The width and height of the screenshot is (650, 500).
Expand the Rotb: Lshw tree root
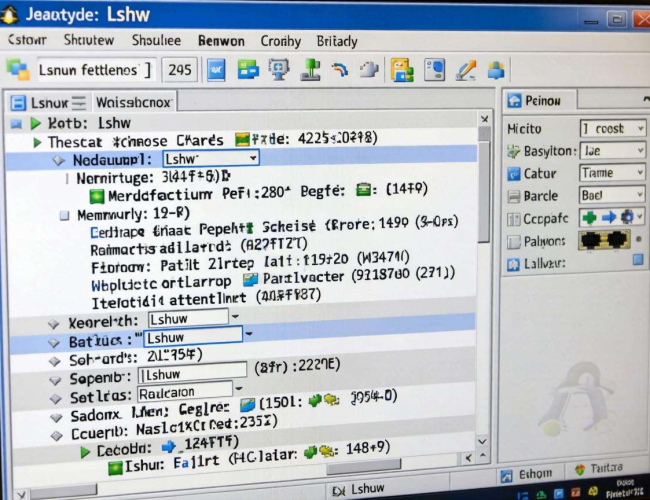(36, 123)
